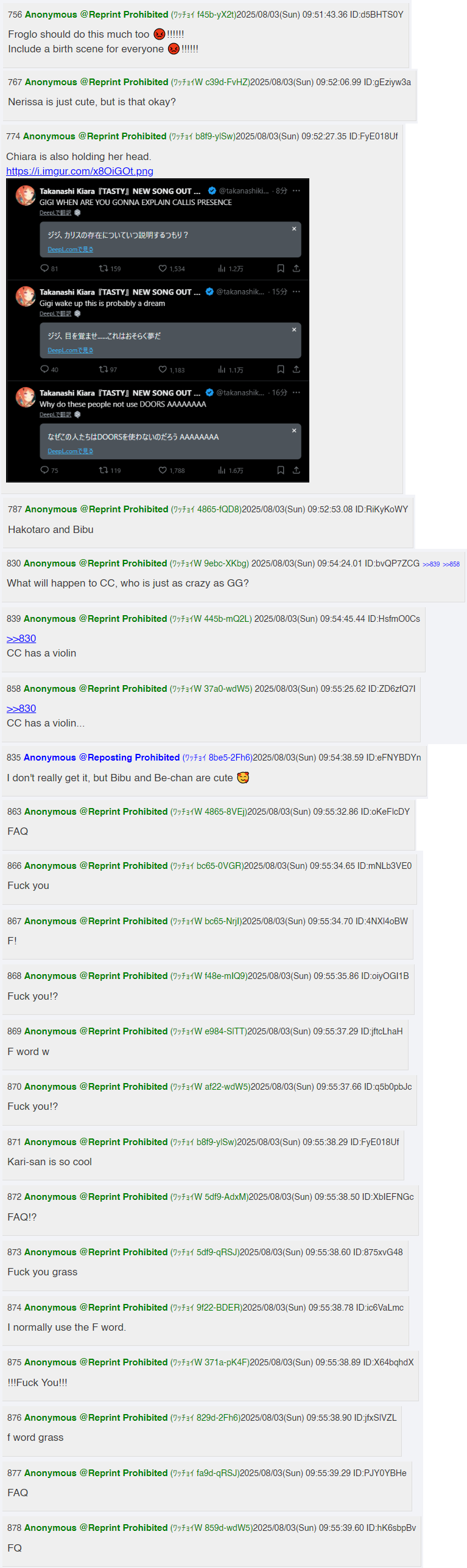Click the retweet icon on the CALLIS PRESENCE tweet
Viewport: 467px width, 1568px height.
104,268
